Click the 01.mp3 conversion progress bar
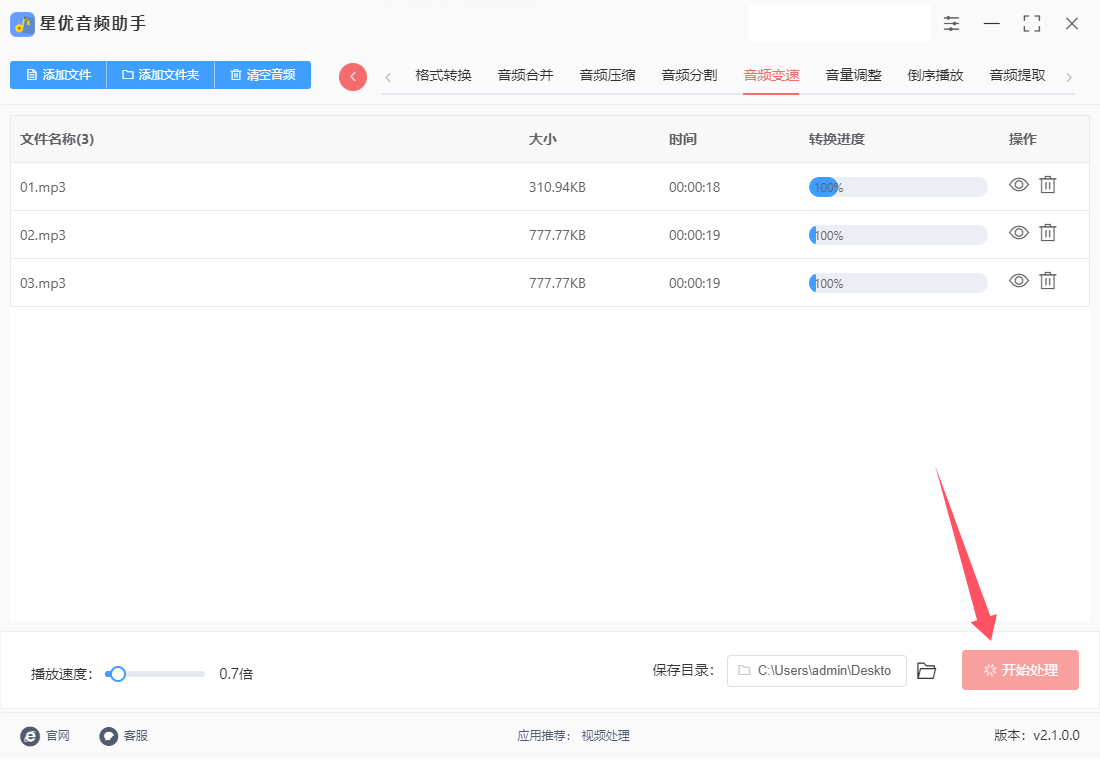This screenshot has width=1100, height=760. pos(898,187)
